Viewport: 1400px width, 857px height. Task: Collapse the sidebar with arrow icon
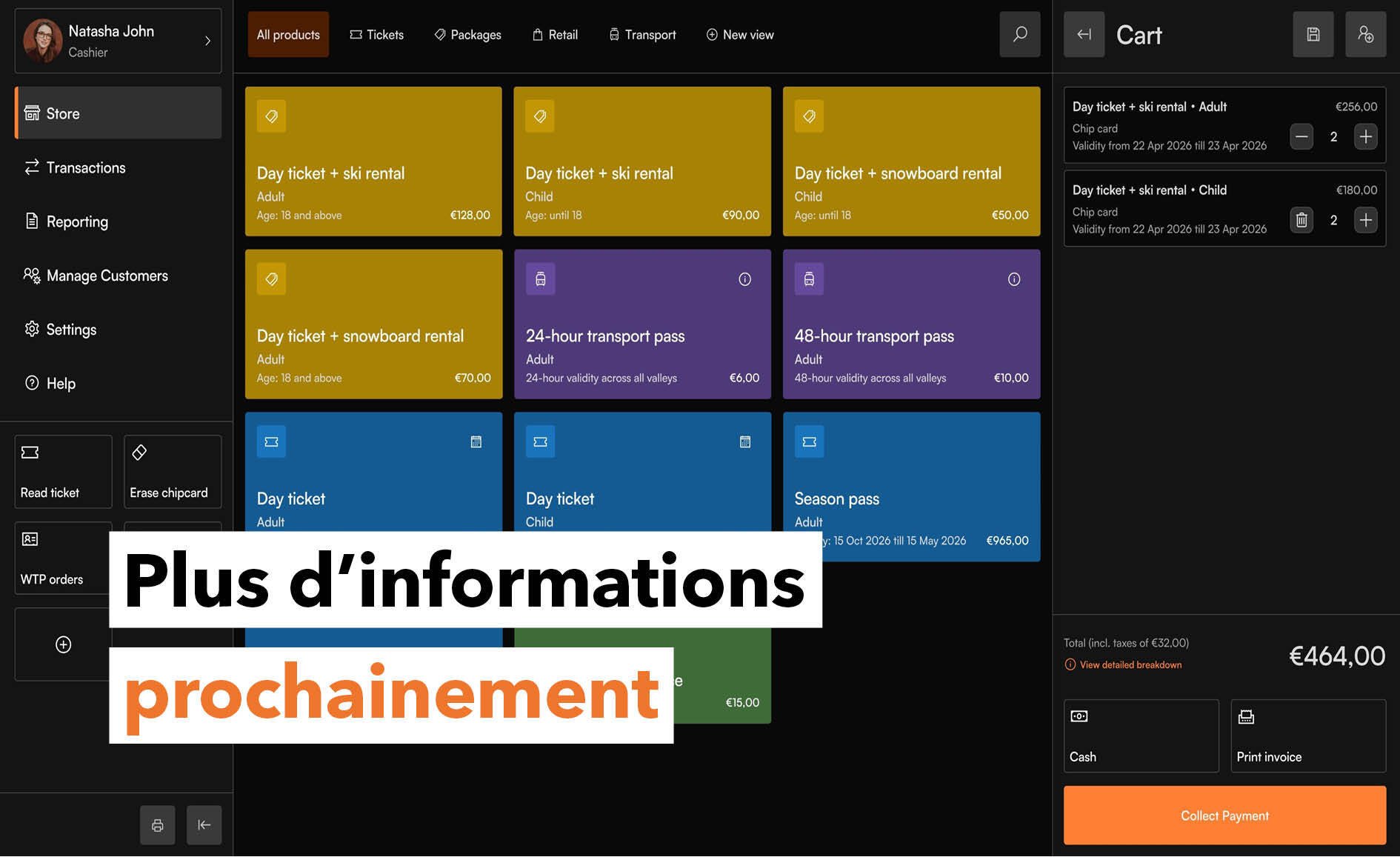pos(204,825)
